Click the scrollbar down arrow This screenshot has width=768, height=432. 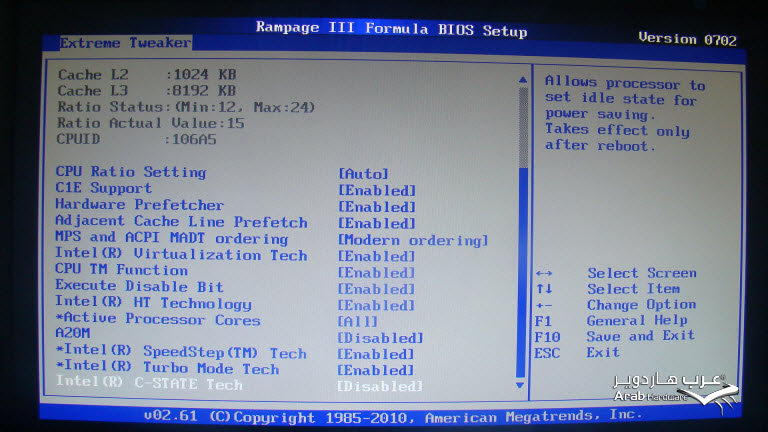pos(520,385)
